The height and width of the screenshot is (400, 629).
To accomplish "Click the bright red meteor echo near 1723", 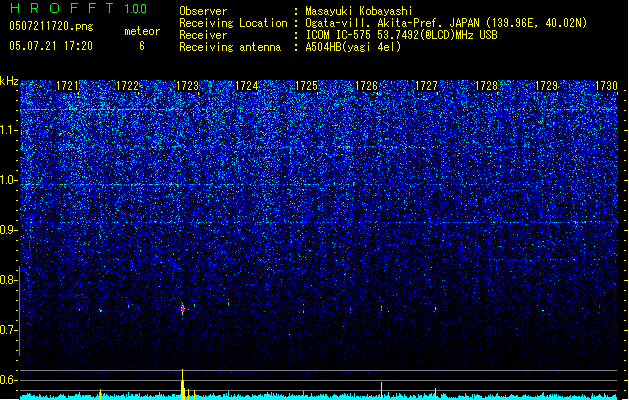I will [x=183, y=309].
